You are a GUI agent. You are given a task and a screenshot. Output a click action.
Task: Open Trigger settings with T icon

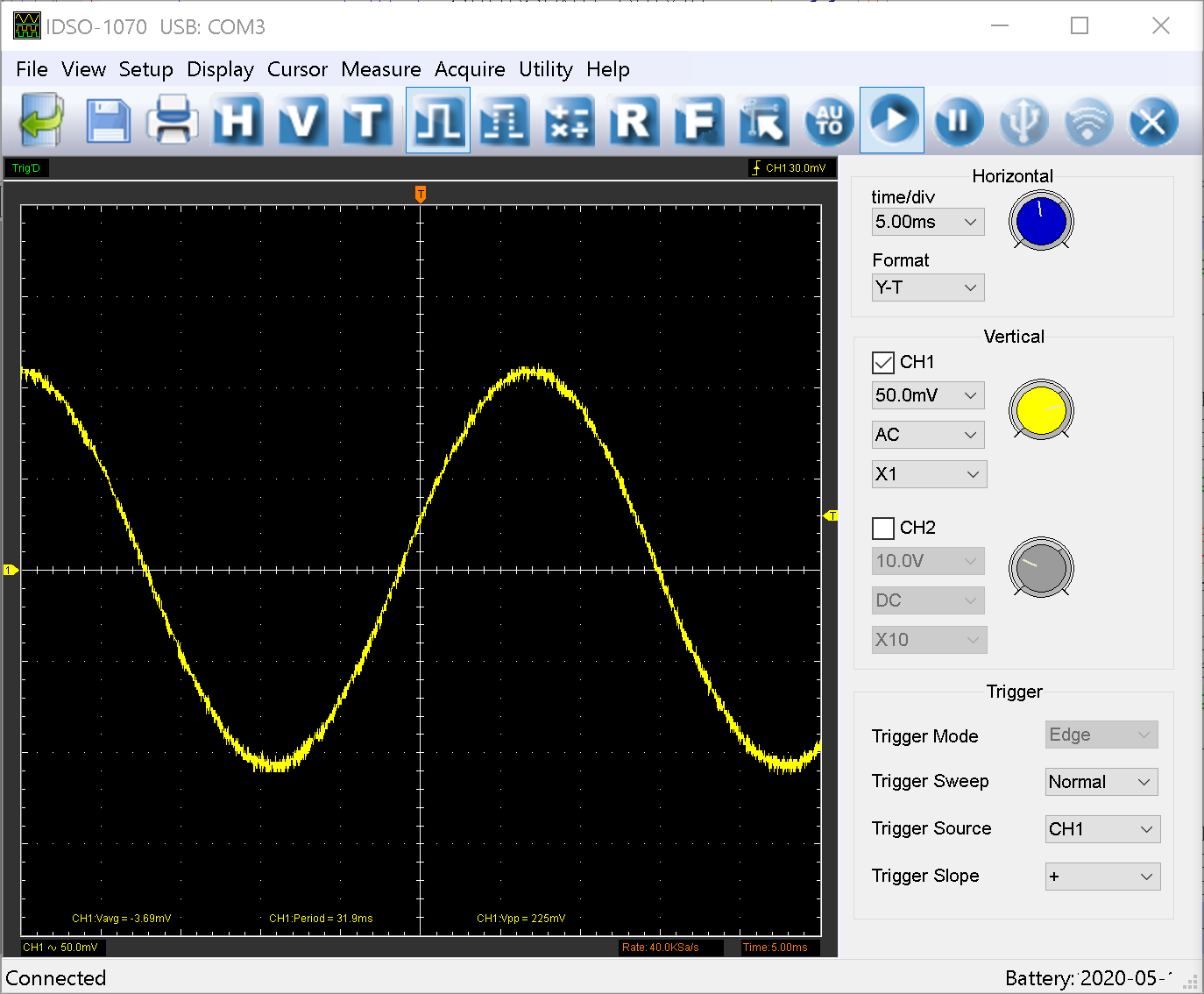367,120
